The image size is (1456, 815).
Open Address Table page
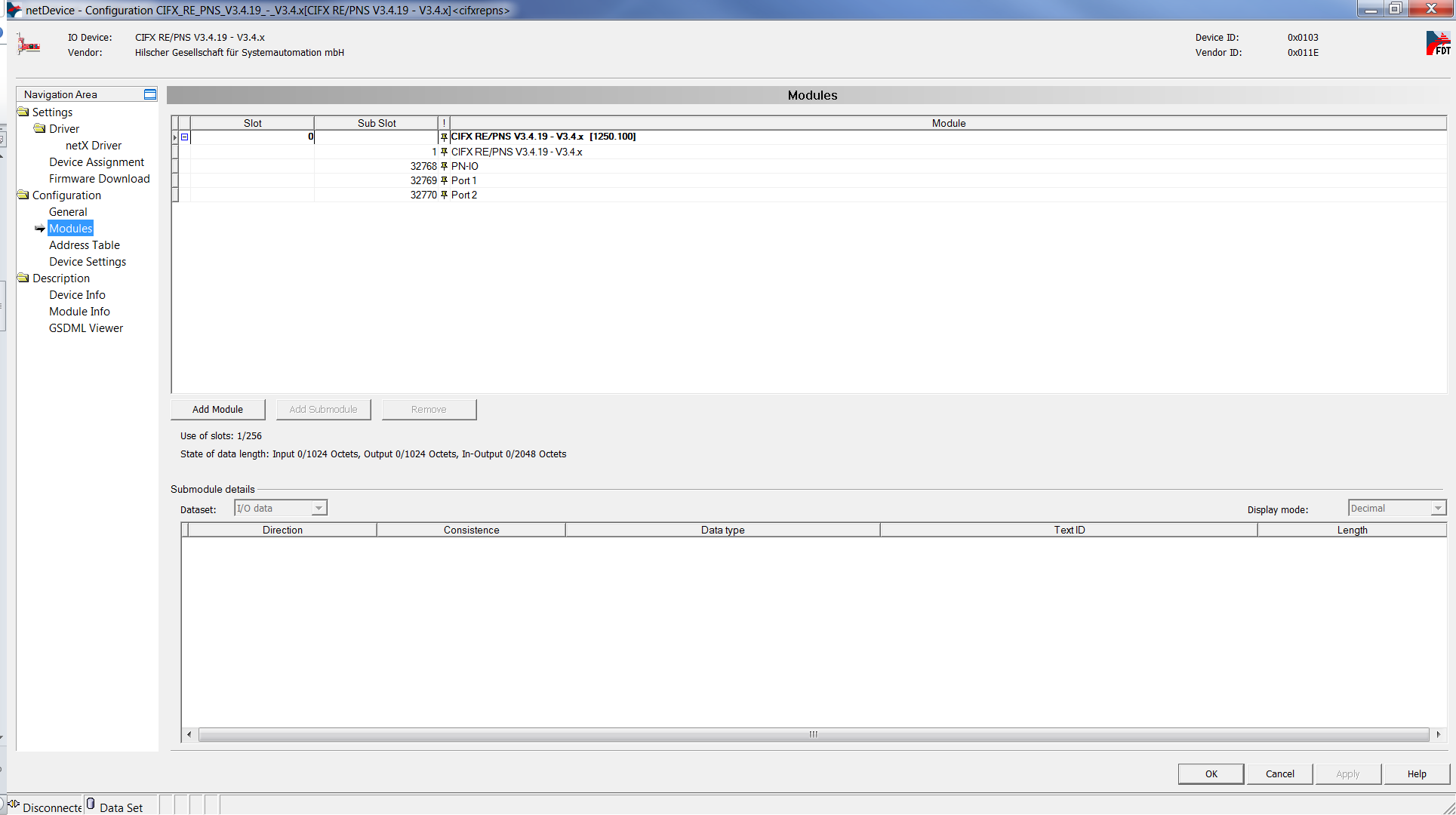[x=85, y=244]
